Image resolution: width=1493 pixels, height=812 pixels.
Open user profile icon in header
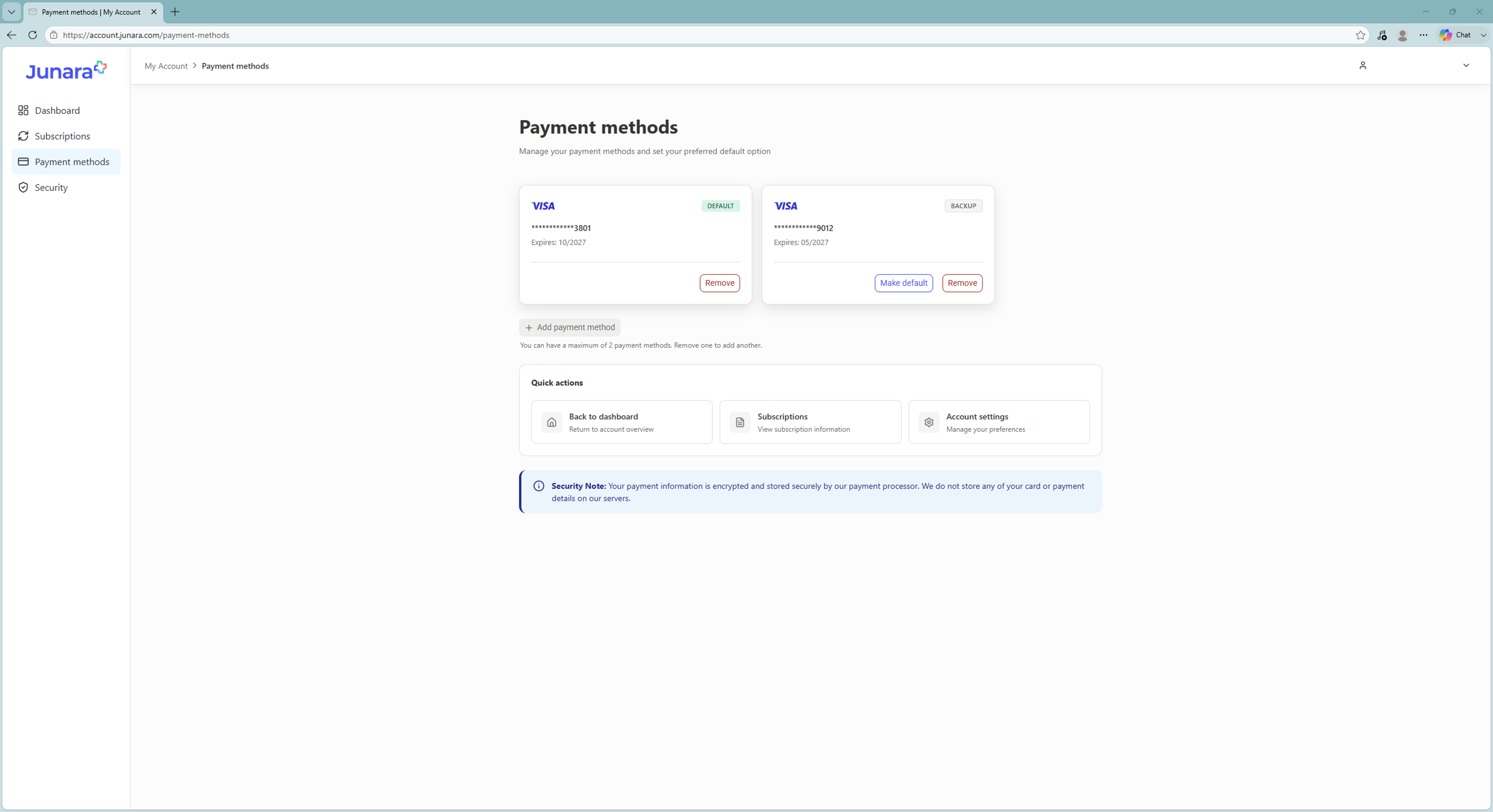[1363, 65]
